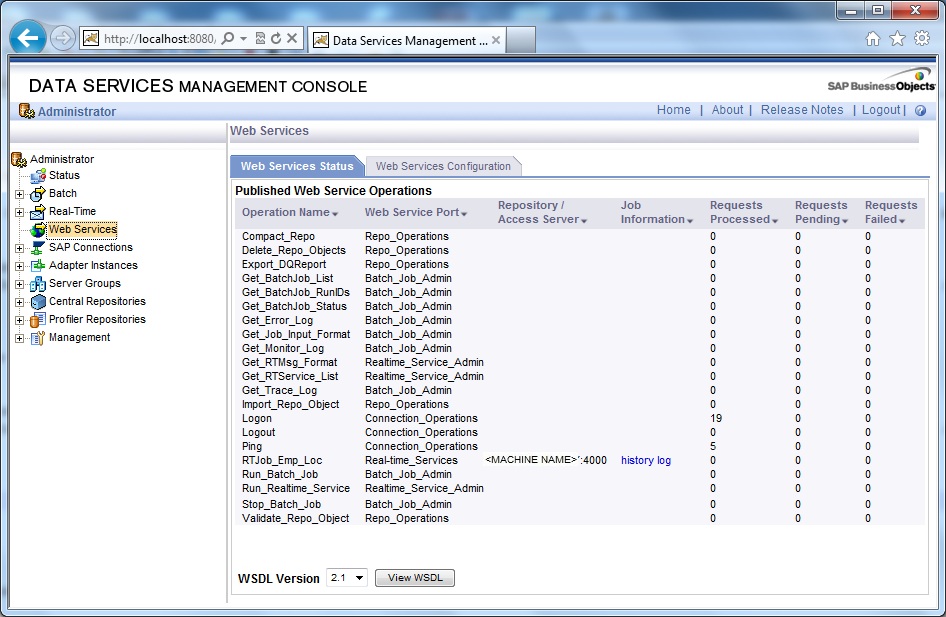Click the Central Repositories node icon
The height and width of the screenshot is (617, 946).
(38, 302)
